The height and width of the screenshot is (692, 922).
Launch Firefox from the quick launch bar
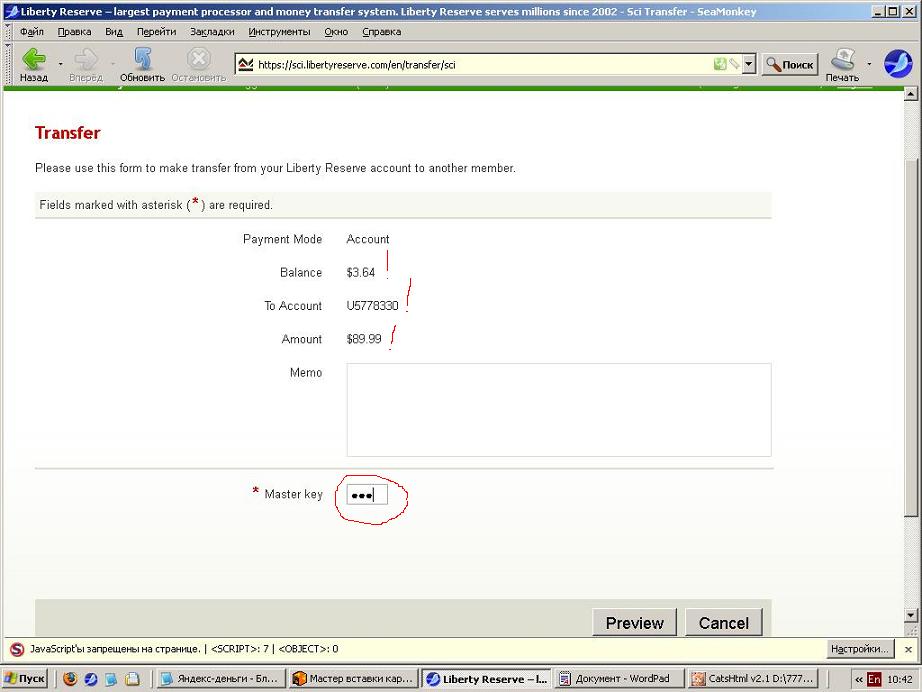pyautogui.click(x=70, y=679)
